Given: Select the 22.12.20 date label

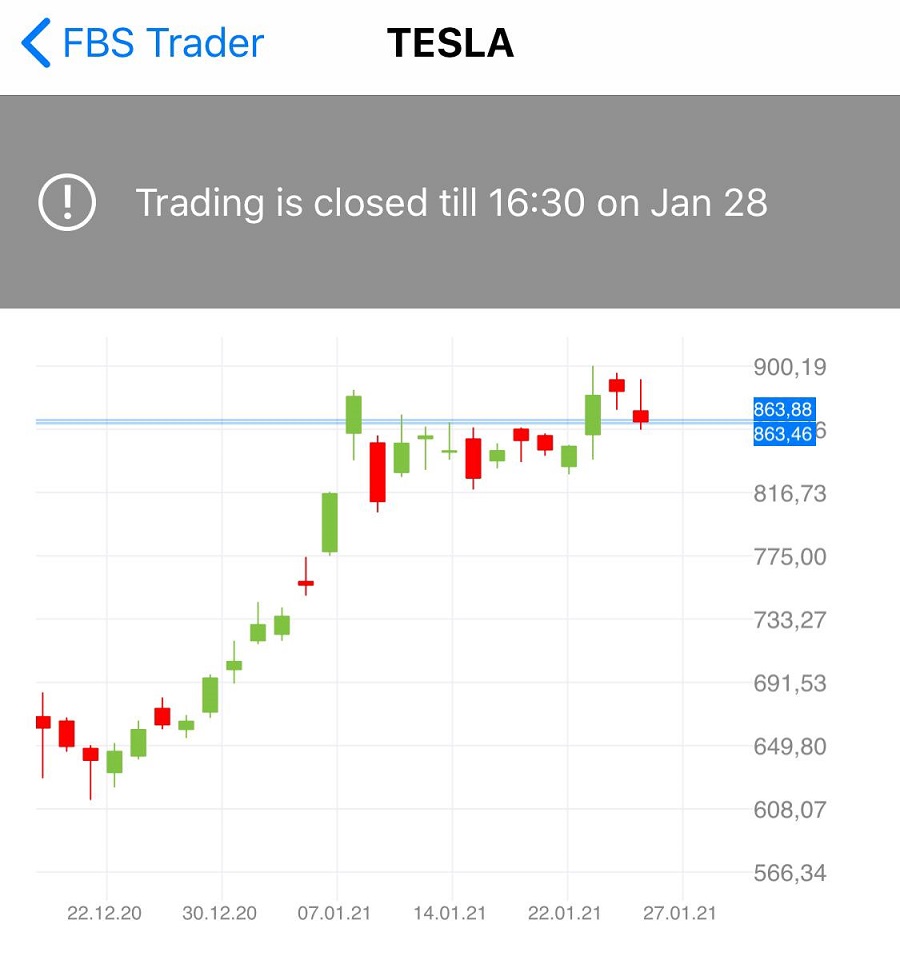Looking at the screenshot, I should [x=106, y=914].
